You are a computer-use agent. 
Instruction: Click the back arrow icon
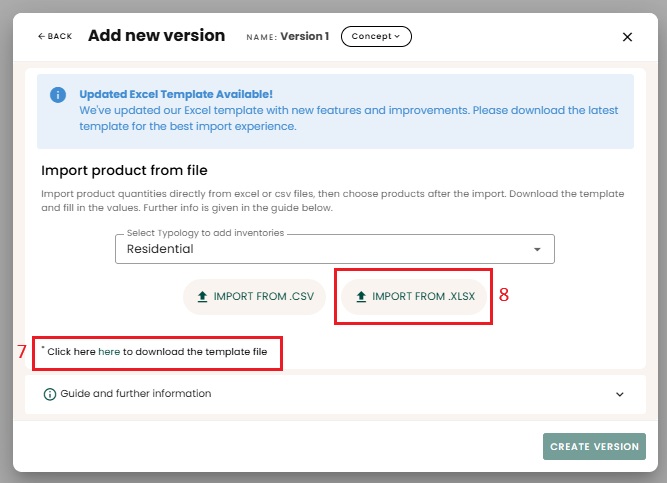click(41, 36)
